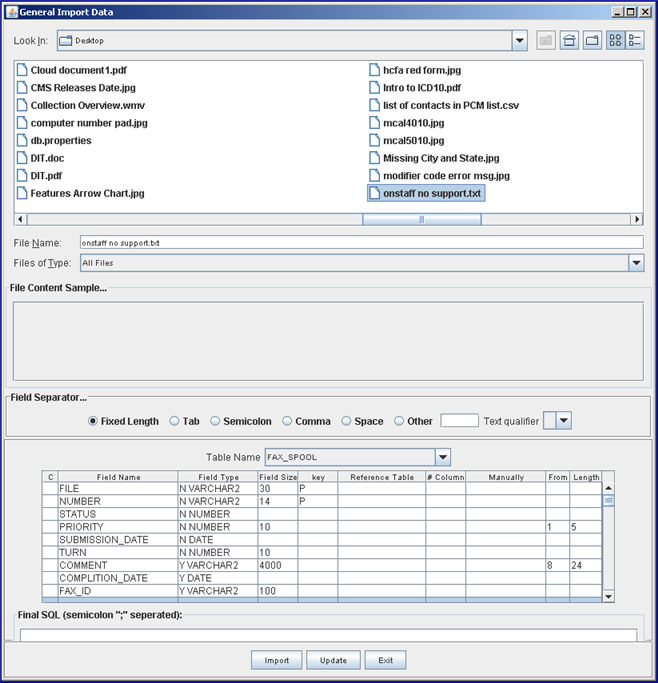Click the STATUS field name cell

tap(118, 514)
